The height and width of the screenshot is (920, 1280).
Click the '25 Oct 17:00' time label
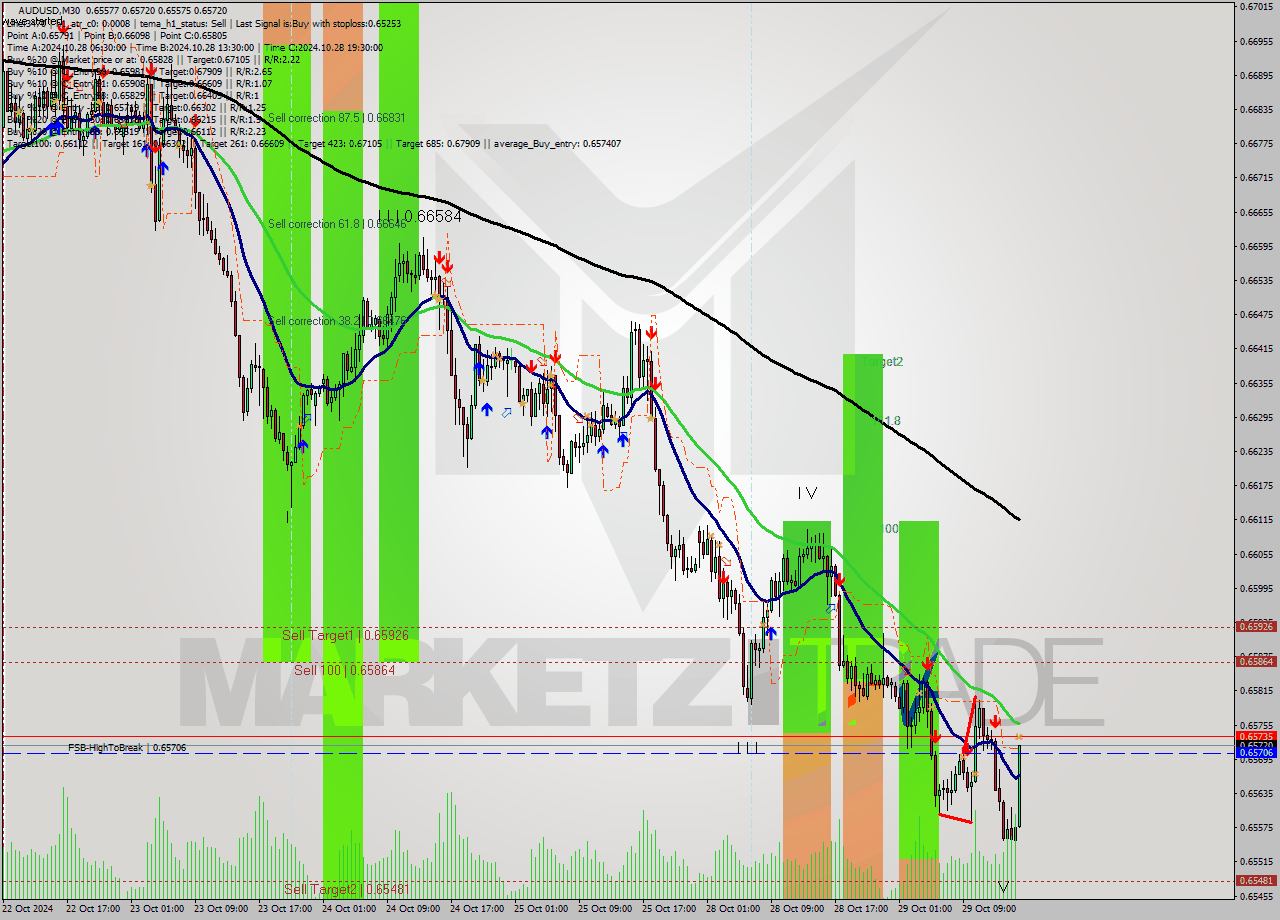point(669,909)
